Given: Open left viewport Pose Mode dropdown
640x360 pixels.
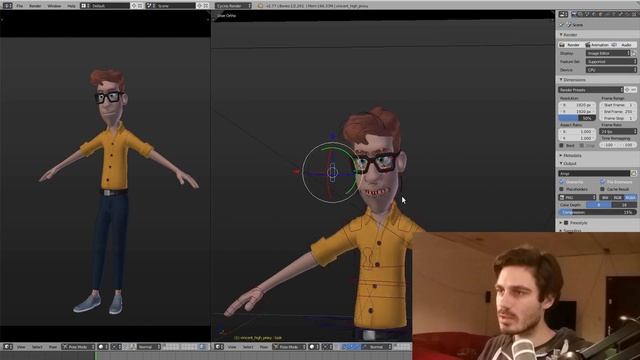Looking at the screenshot, I should (x=78, y=347).
